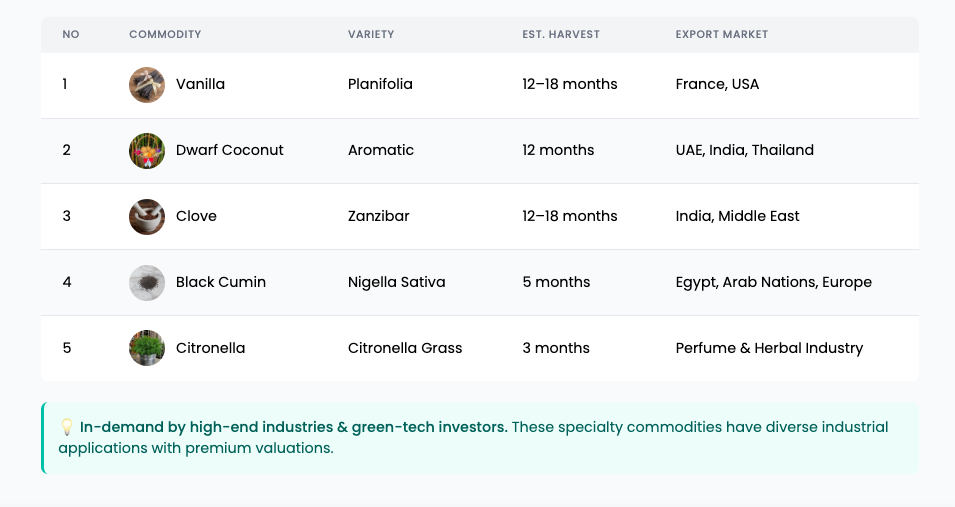The height and width of the screenshot is (507, 955).
Task: Click the Clove mortar thumbnail image
Action: click(x=147, y=216)
